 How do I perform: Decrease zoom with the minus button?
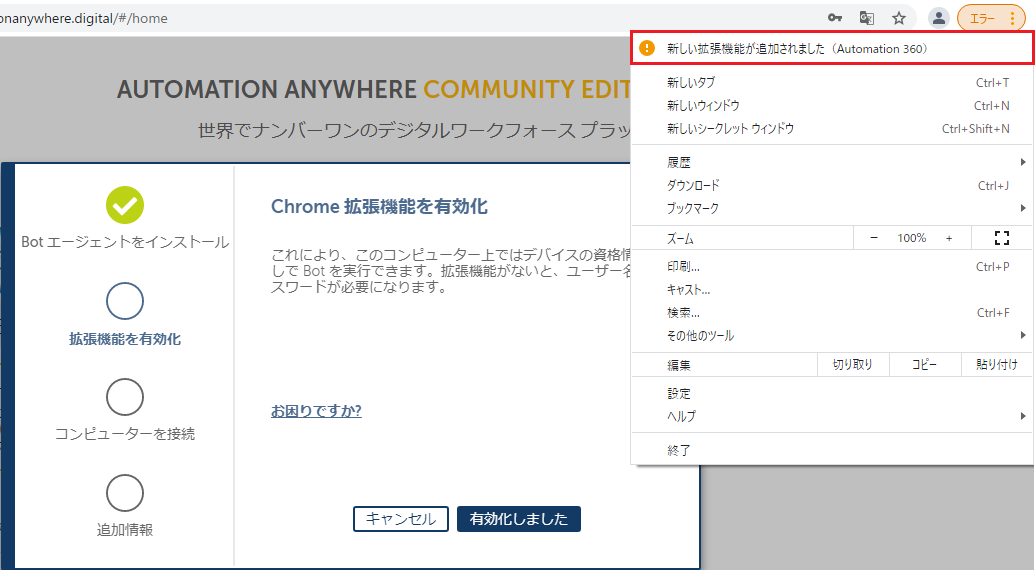(x=874, y=238)
